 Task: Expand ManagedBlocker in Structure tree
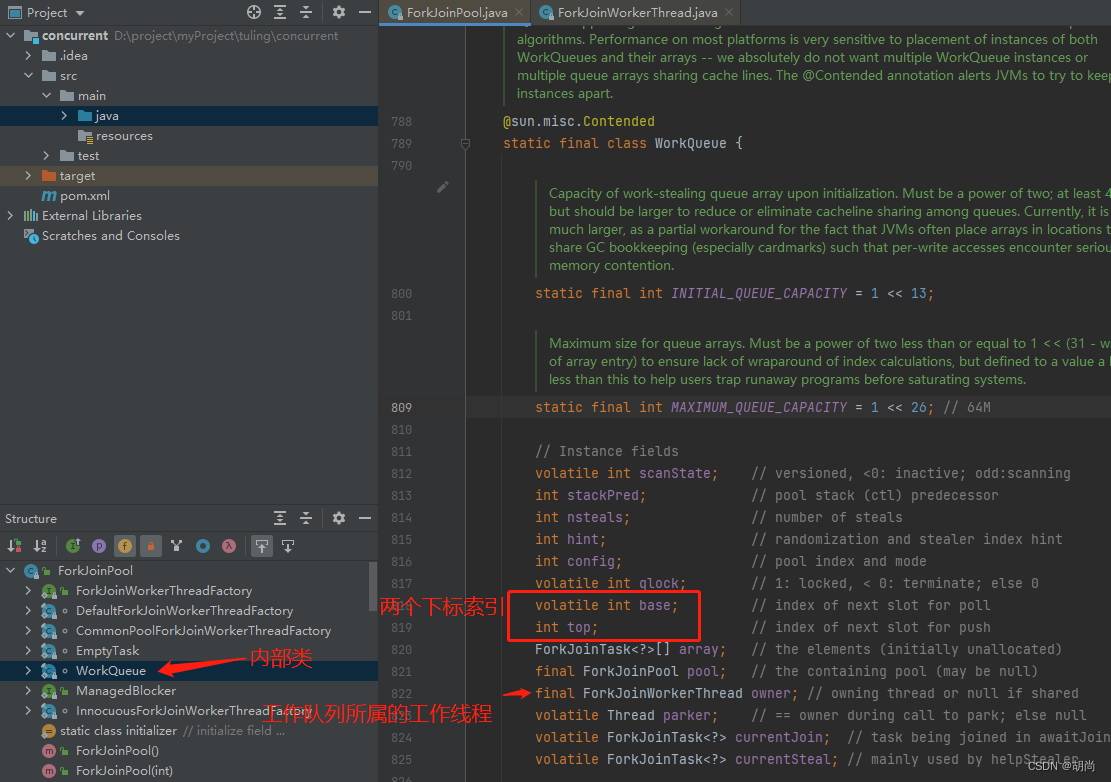pyautogui.click(x=28, y=690)
